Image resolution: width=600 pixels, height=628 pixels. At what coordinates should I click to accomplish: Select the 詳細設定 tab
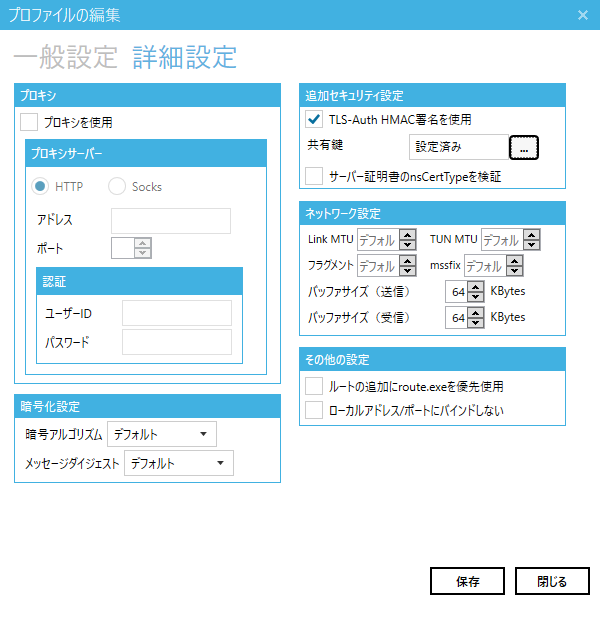point(185,56)
